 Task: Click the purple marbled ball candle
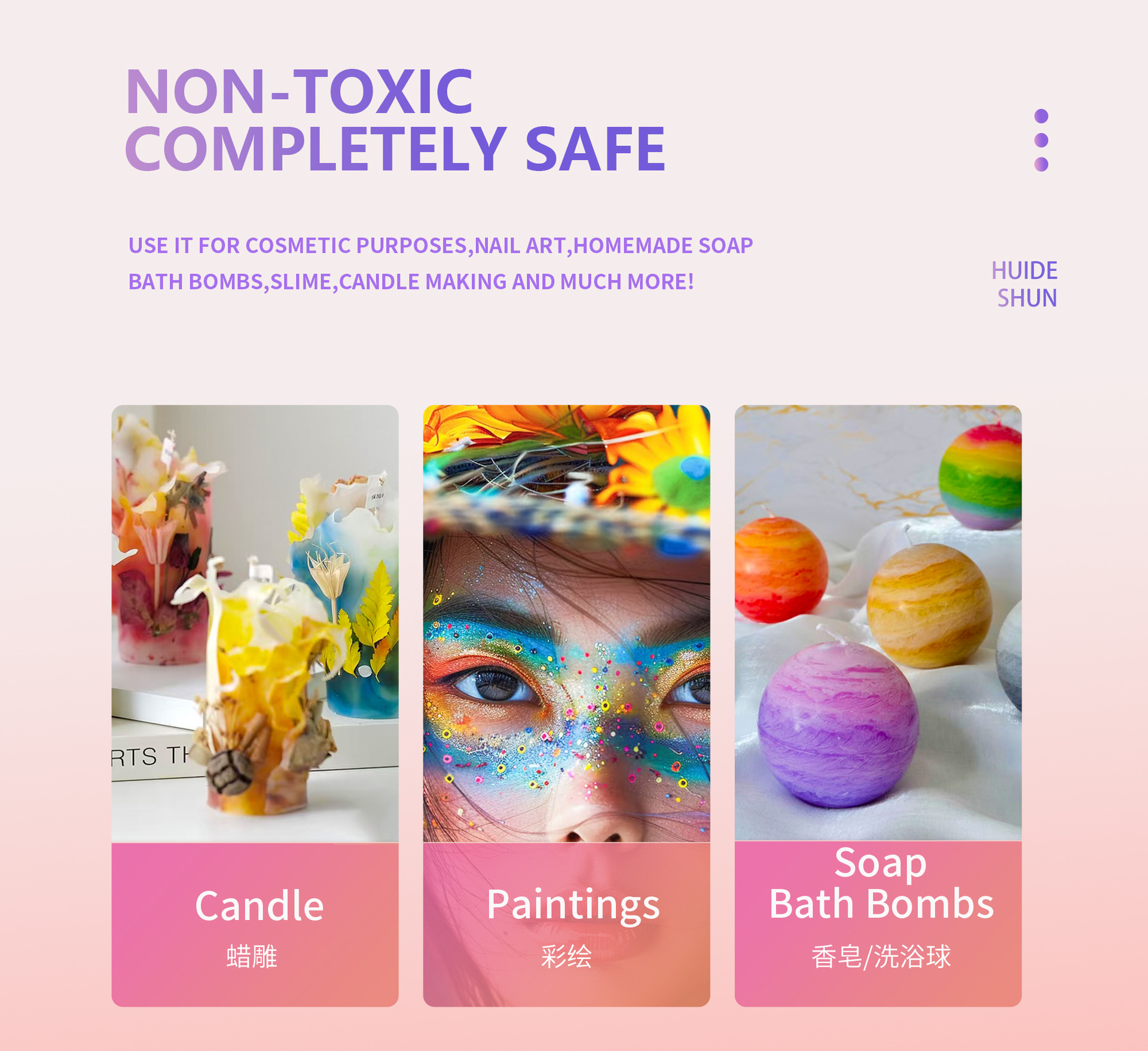click(838, 725)
